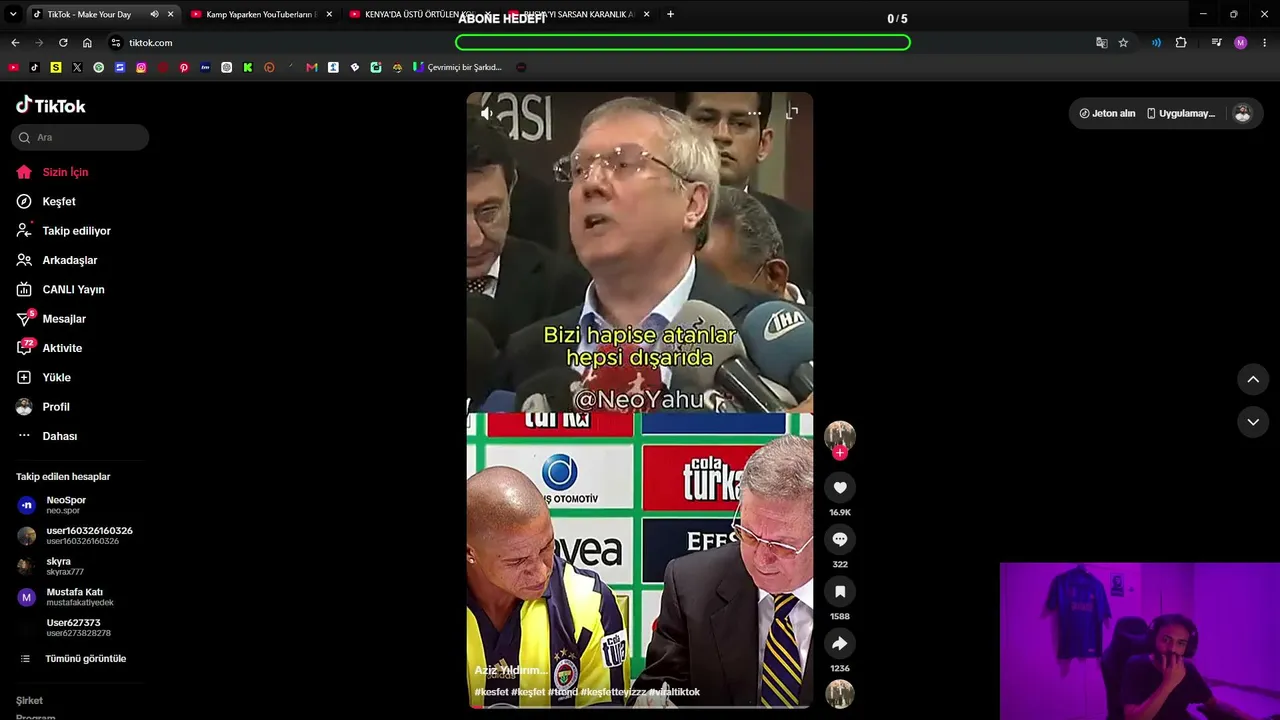Like the video with heart icon
The image size is (1280, 720).
coord(840,488)
